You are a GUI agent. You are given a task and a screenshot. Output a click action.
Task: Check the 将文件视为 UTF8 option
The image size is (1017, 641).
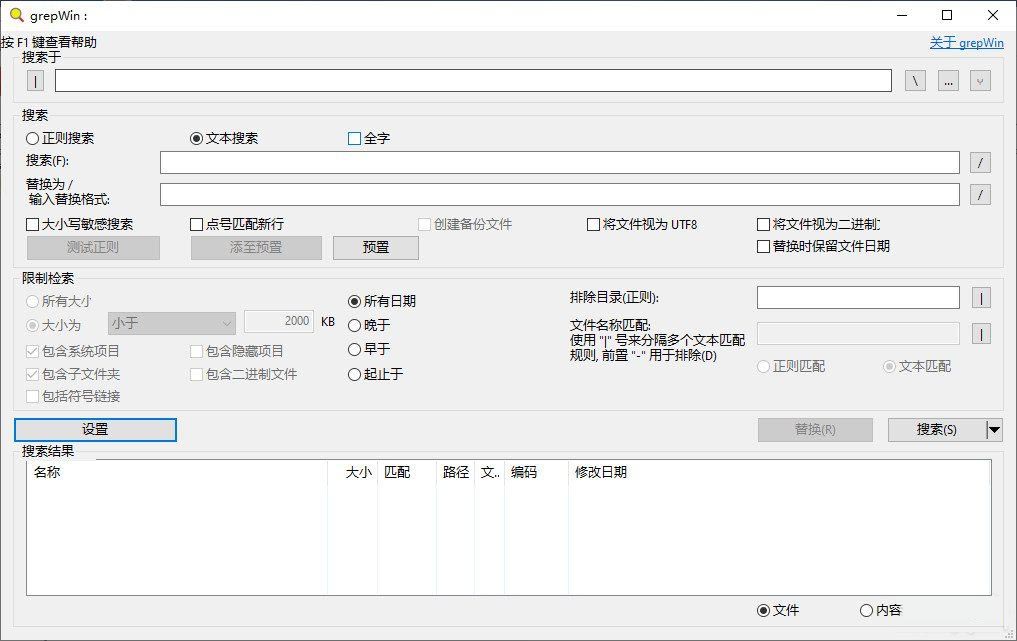point(593,225)
